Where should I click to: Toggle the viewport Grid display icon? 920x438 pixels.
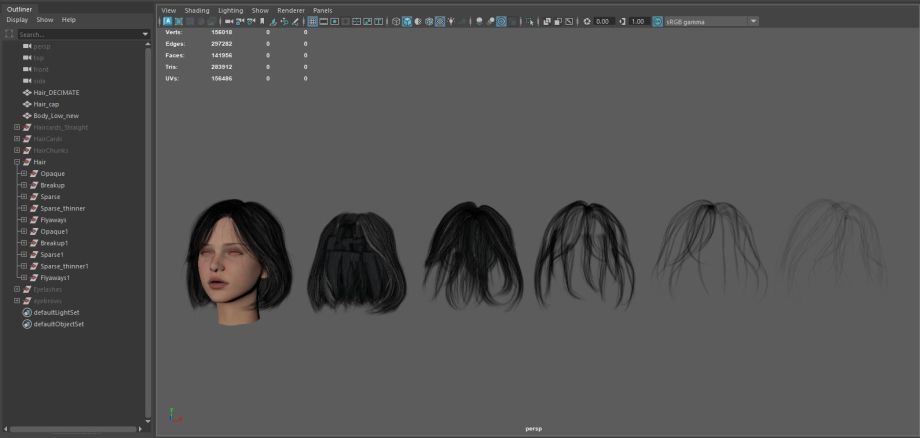coord(312,21)
